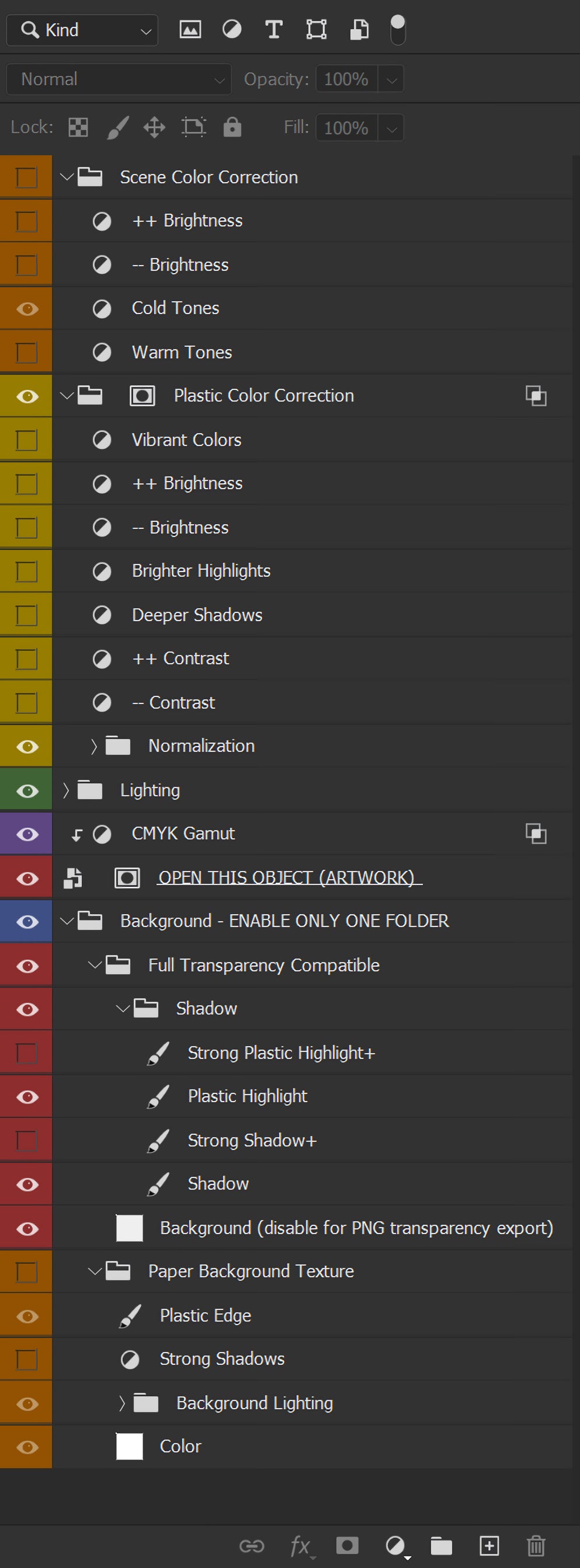Lock transparent pixels checkerboard icon
Image resolution: width=580 pixels, height=1568 pixels.
[x=78, y=127]
